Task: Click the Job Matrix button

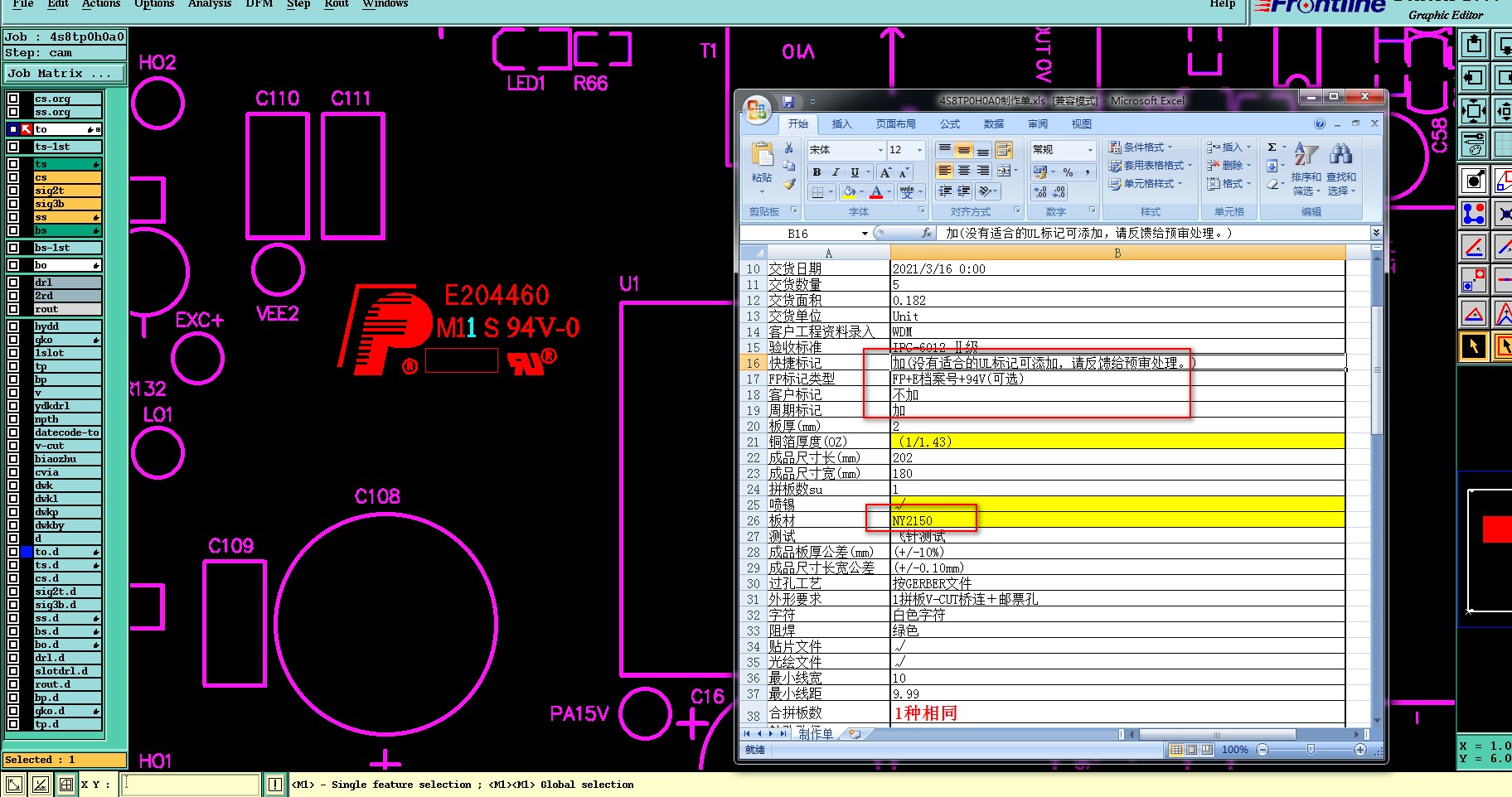Action: tap(64, 74)
